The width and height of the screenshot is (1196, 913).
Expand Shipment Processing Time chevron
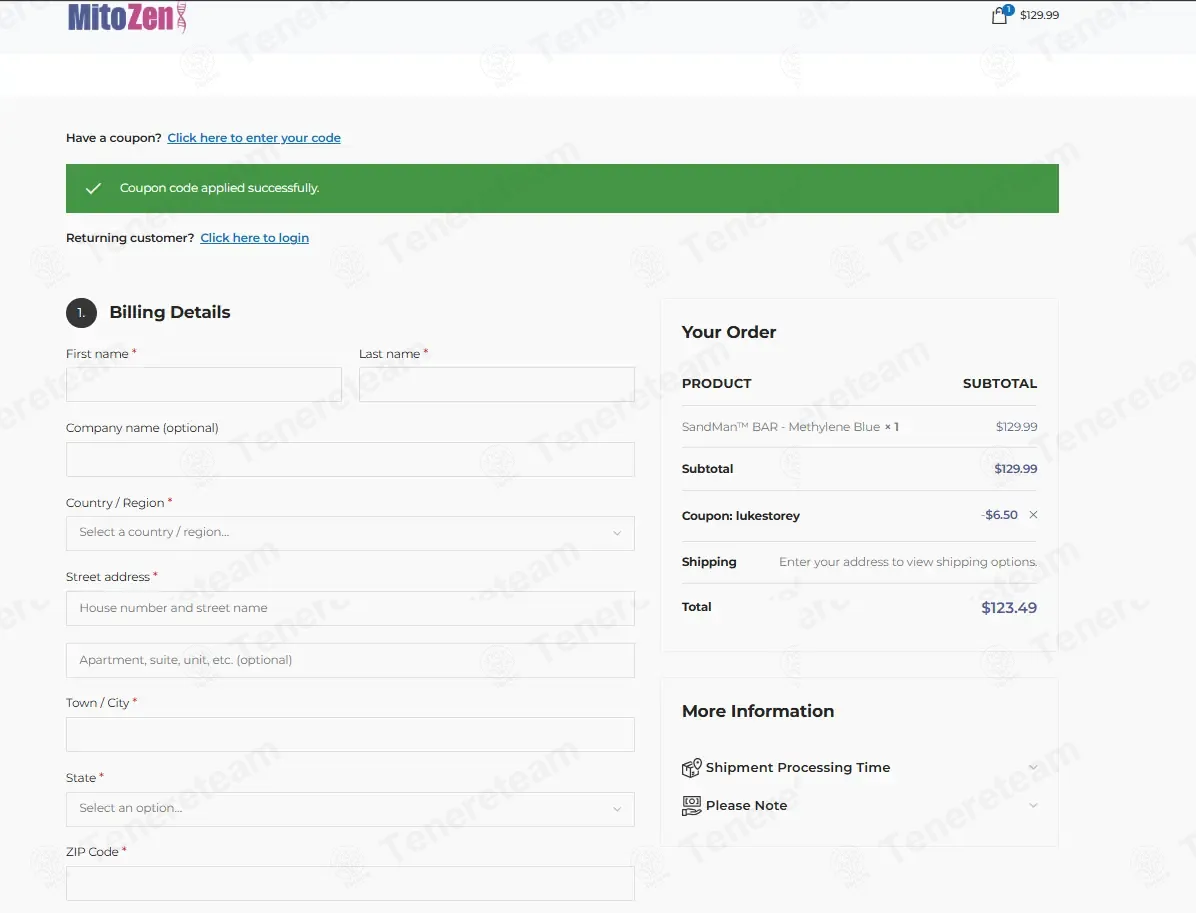point(1033,767)
